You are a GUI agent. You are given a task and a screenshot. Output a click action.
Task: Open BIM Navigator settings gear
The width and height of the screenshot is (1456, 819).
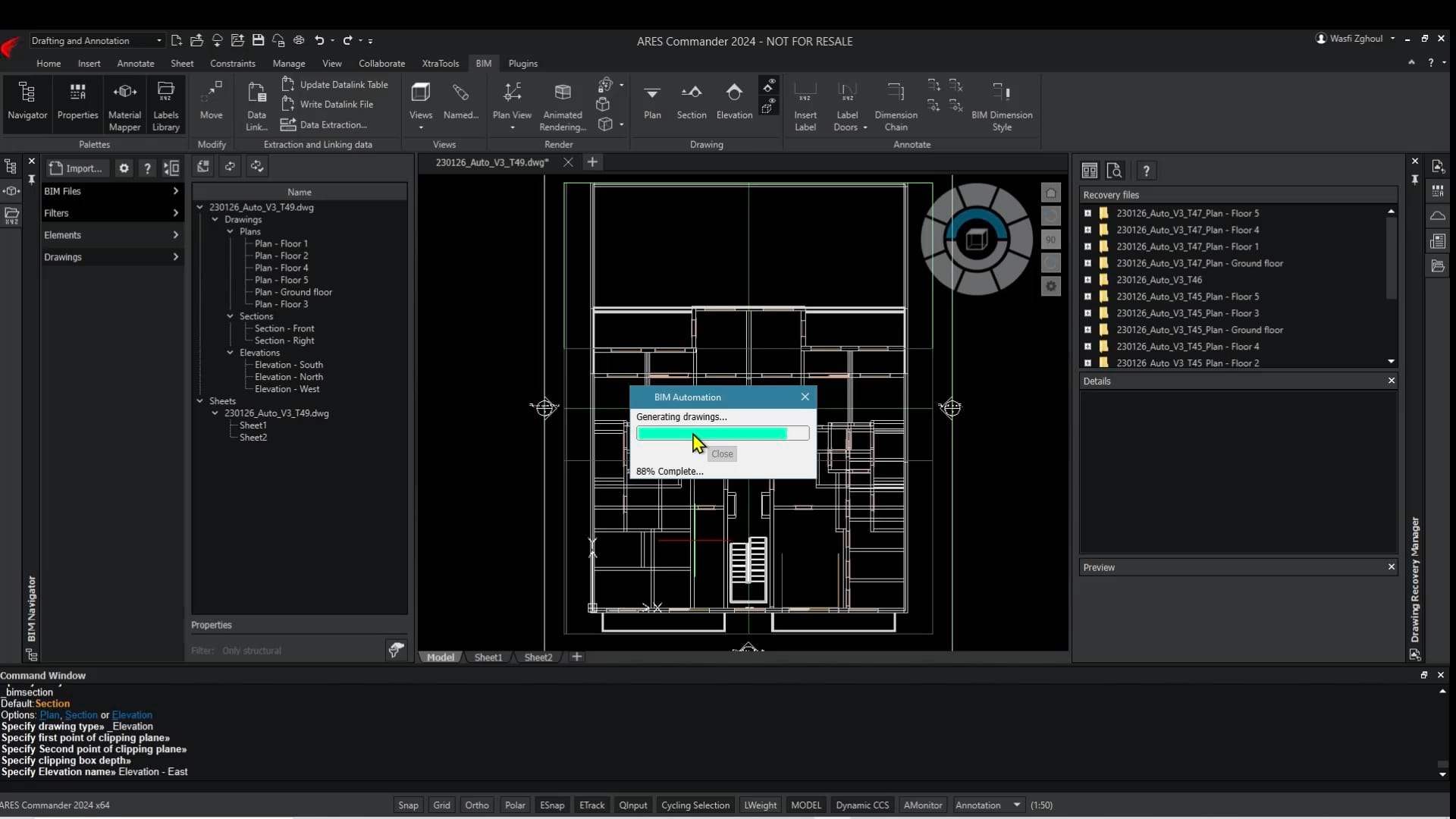pos(124,168)
